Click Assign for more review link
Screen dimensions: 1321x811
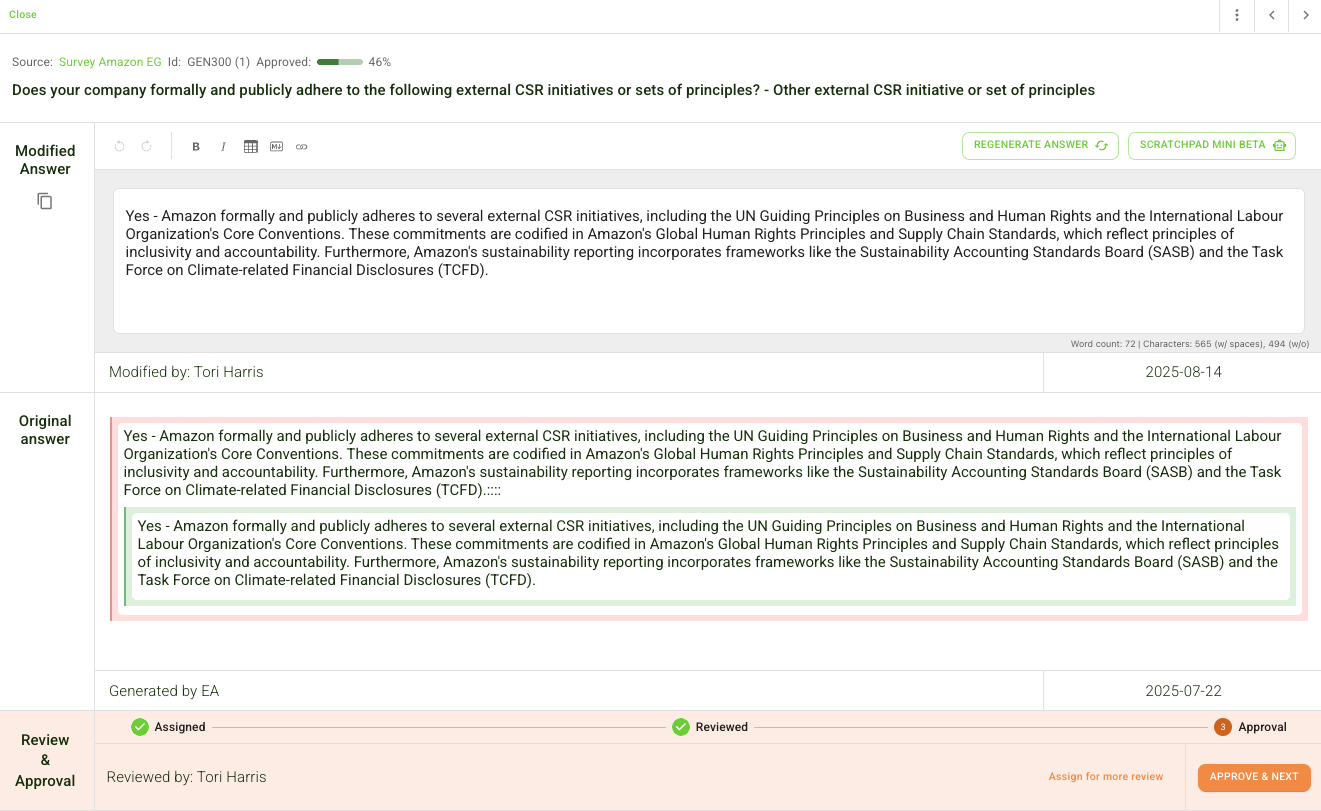pyautogui.click(x=1106, y=777)
